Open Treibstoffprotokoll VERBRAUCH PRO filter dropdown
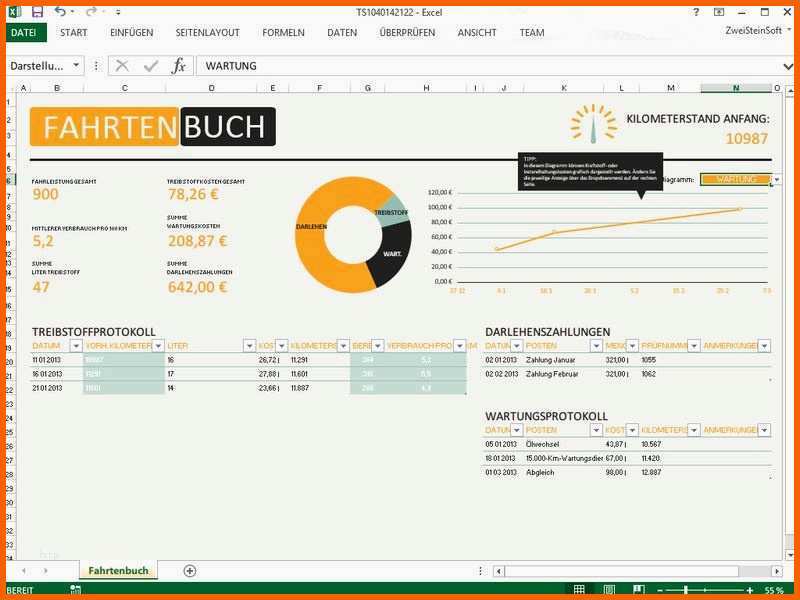The width and height of the screenshot is (800, 600). tap(460, 346)
